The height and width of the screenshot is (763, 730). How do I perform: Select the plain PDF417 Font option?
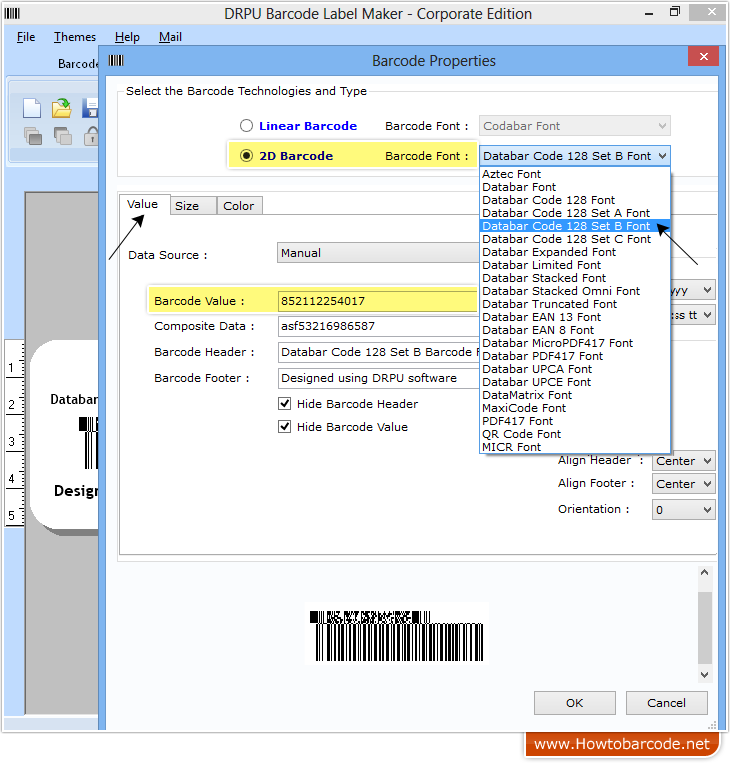pyautogui.click(x=574, y=421)
